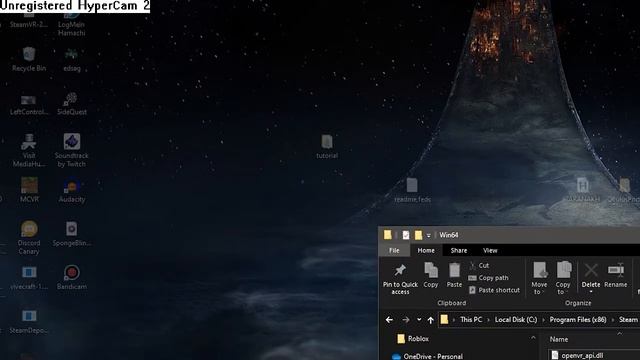This screenshot has width=640, height=360.
Task: Switch to the Home ribbon tab
Action: coord(426,250)
